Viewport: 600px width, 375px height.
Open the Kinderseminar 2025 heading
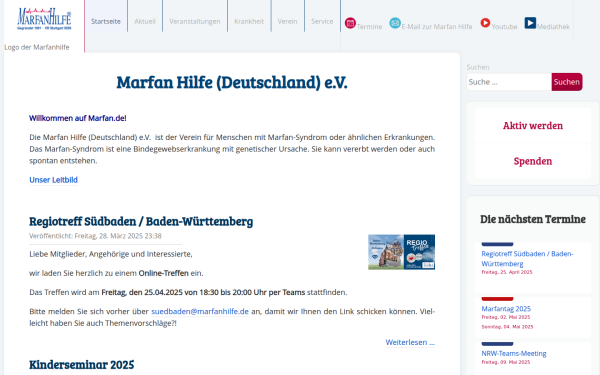click(x=82, y=365)
